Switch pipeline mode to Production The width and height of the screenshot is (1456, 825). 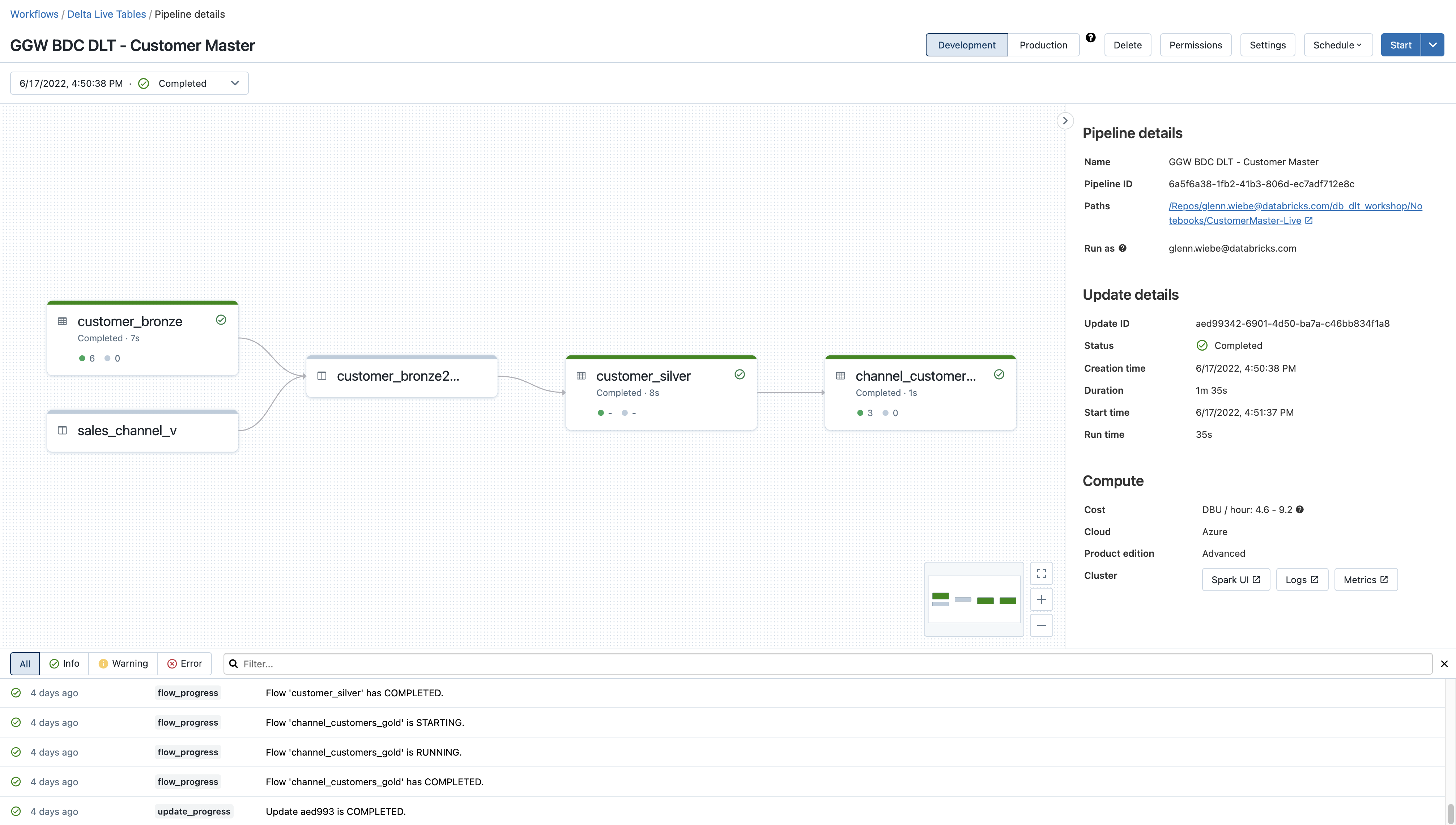tap(1043, 45)
